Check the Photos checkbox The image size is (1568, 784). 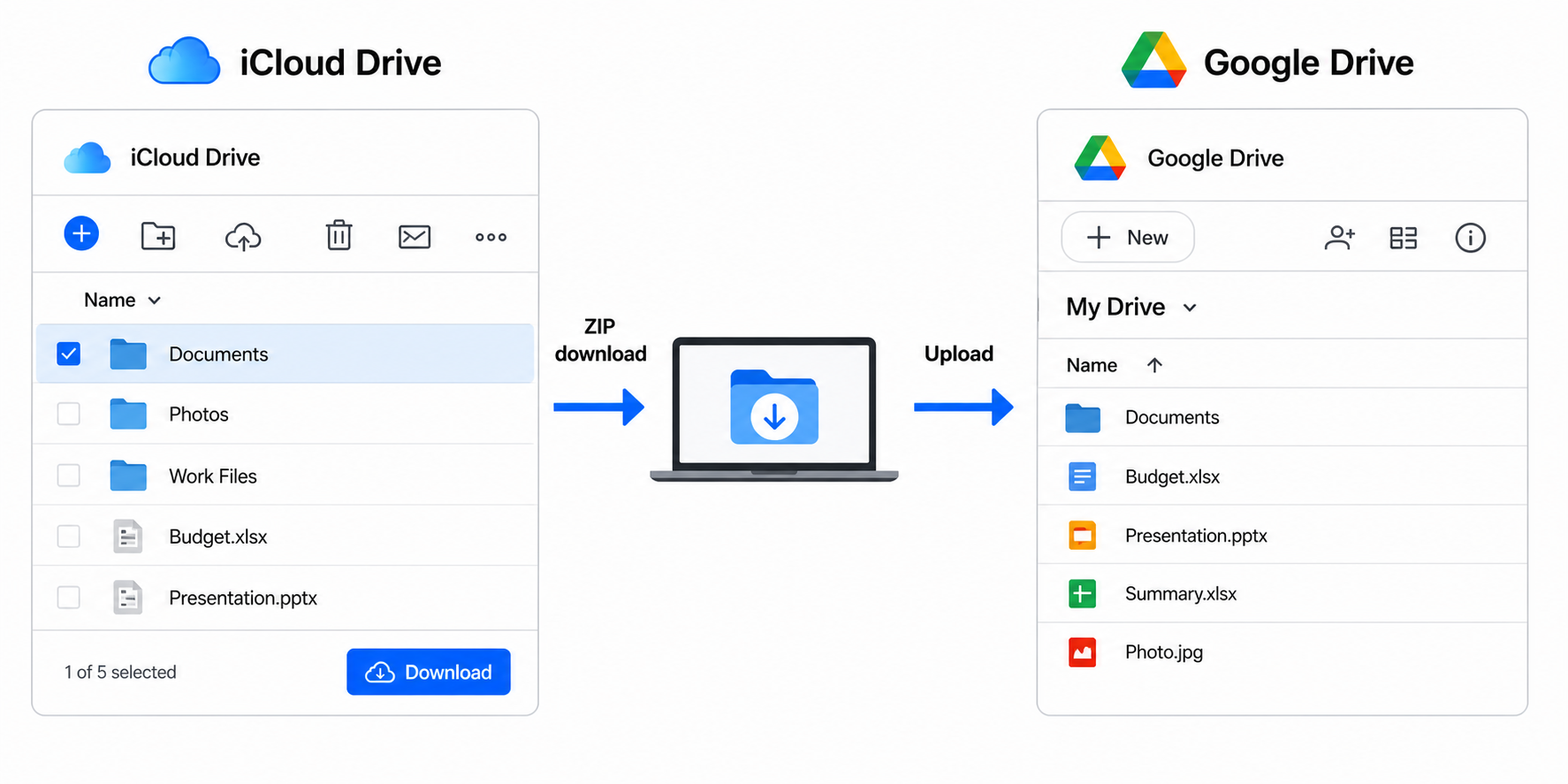[x=69, y=414]
